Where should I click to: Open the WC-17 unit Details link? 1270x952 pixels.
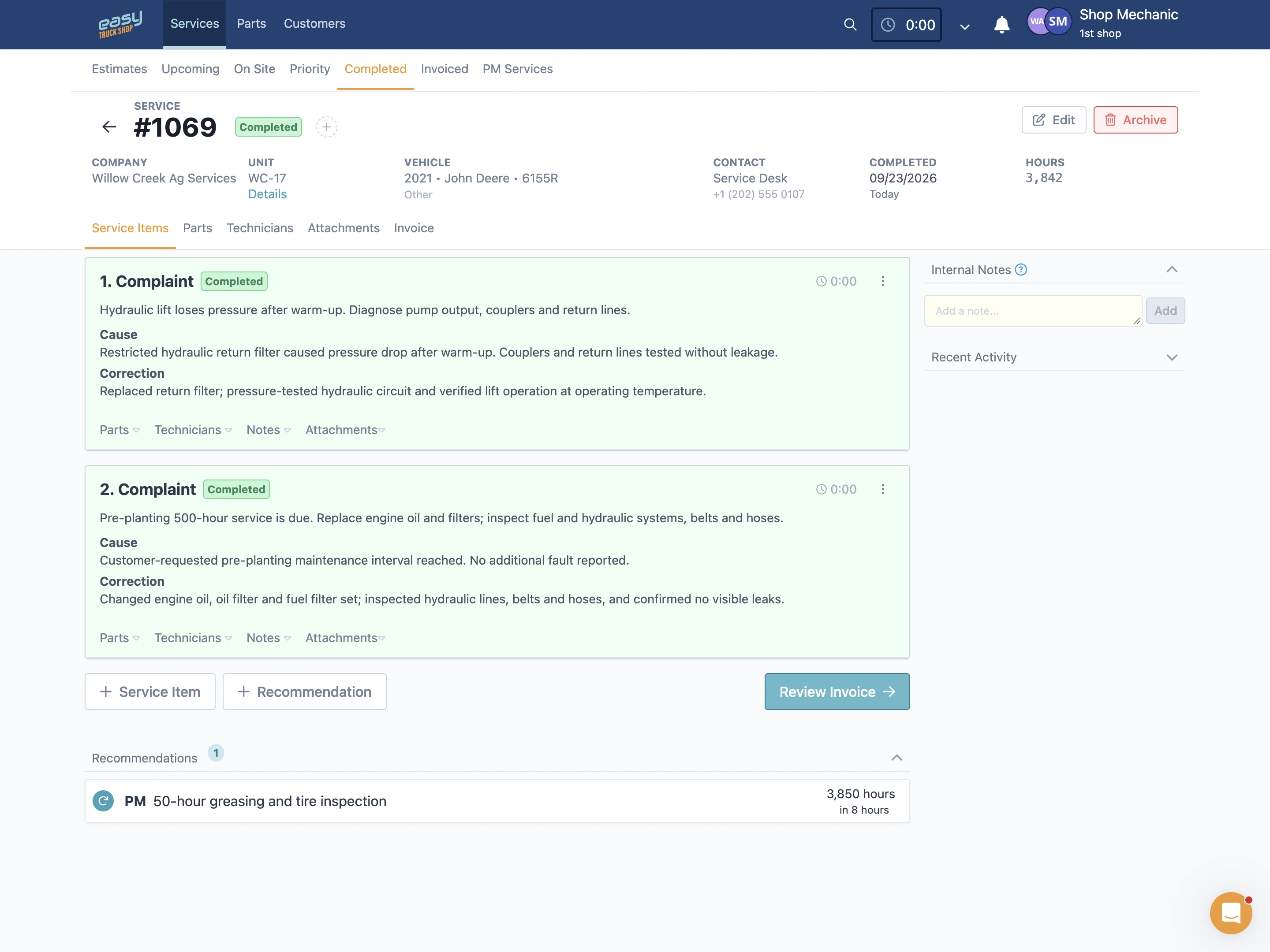[x=267, y=194]
